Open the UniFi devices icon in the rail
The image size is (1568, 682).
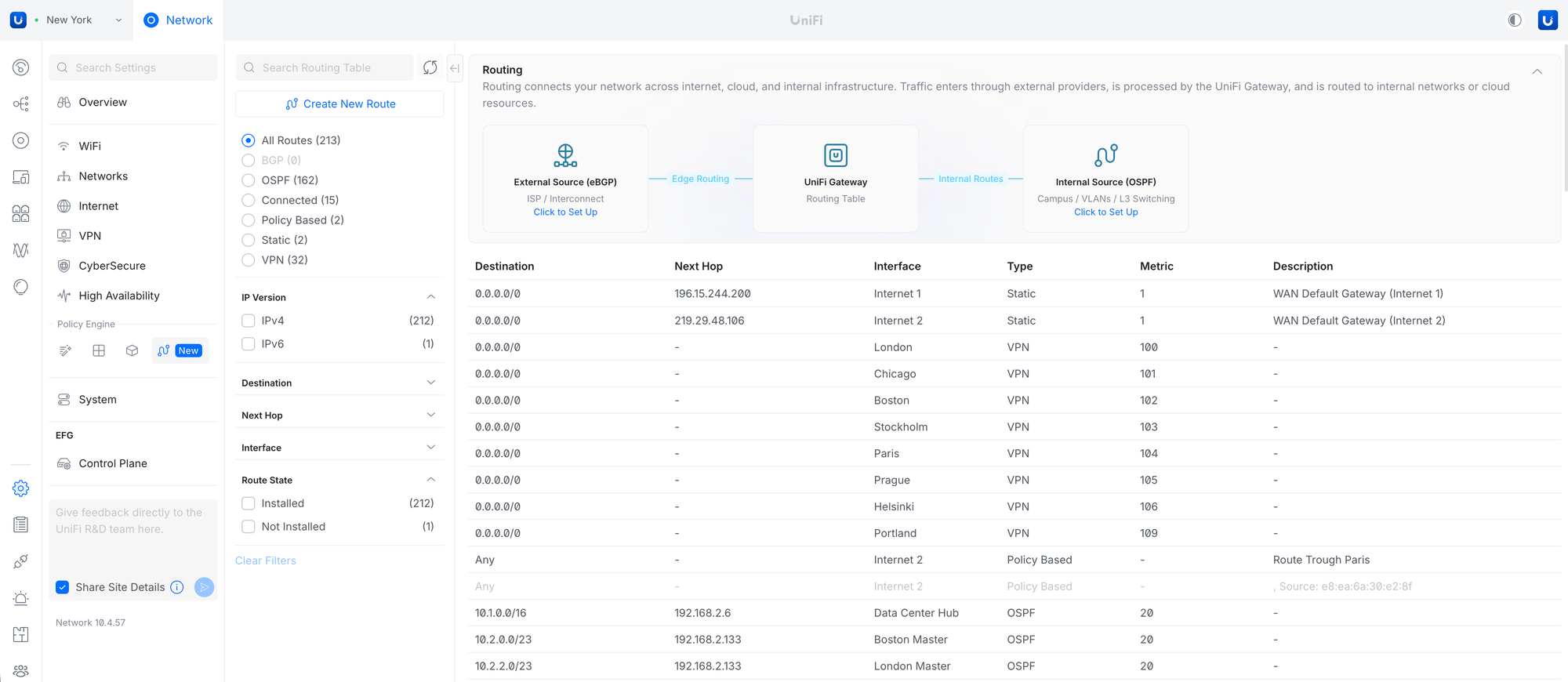21,140
